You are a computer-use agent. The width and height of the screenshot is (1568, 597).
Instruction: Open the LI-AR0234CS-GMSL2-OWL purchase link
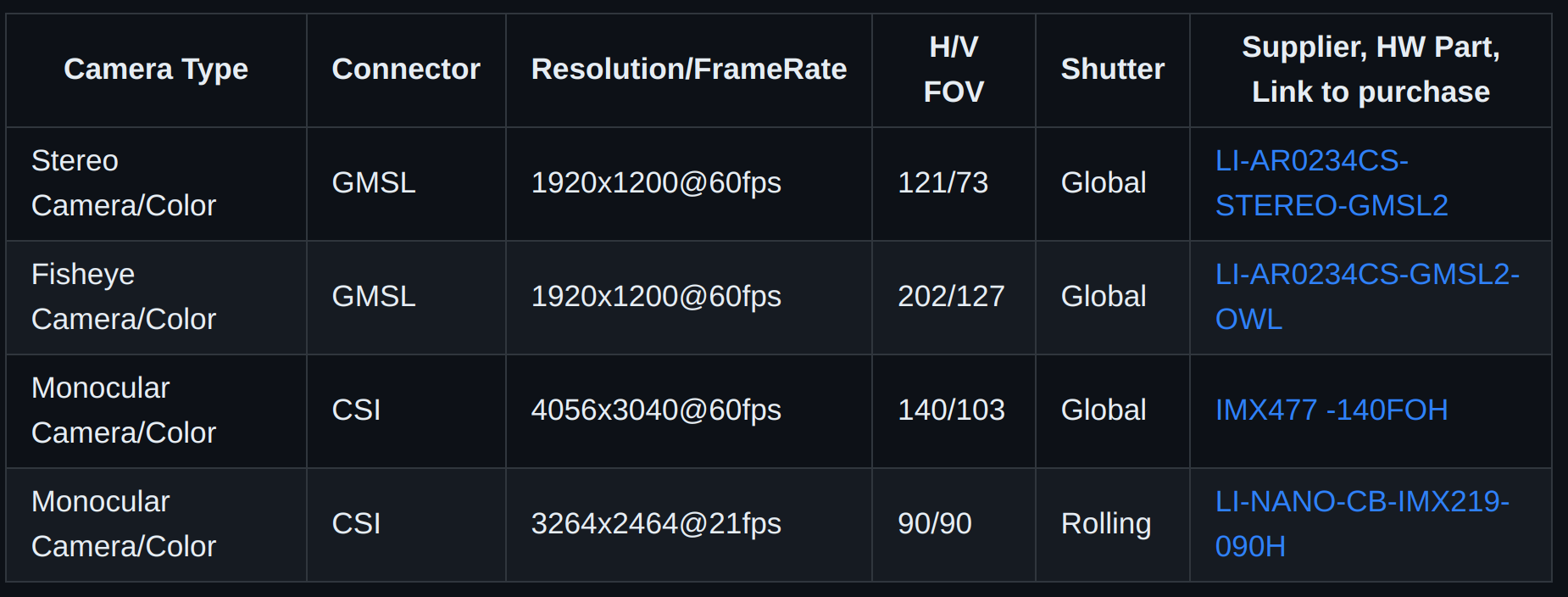tap(1366, 297)
